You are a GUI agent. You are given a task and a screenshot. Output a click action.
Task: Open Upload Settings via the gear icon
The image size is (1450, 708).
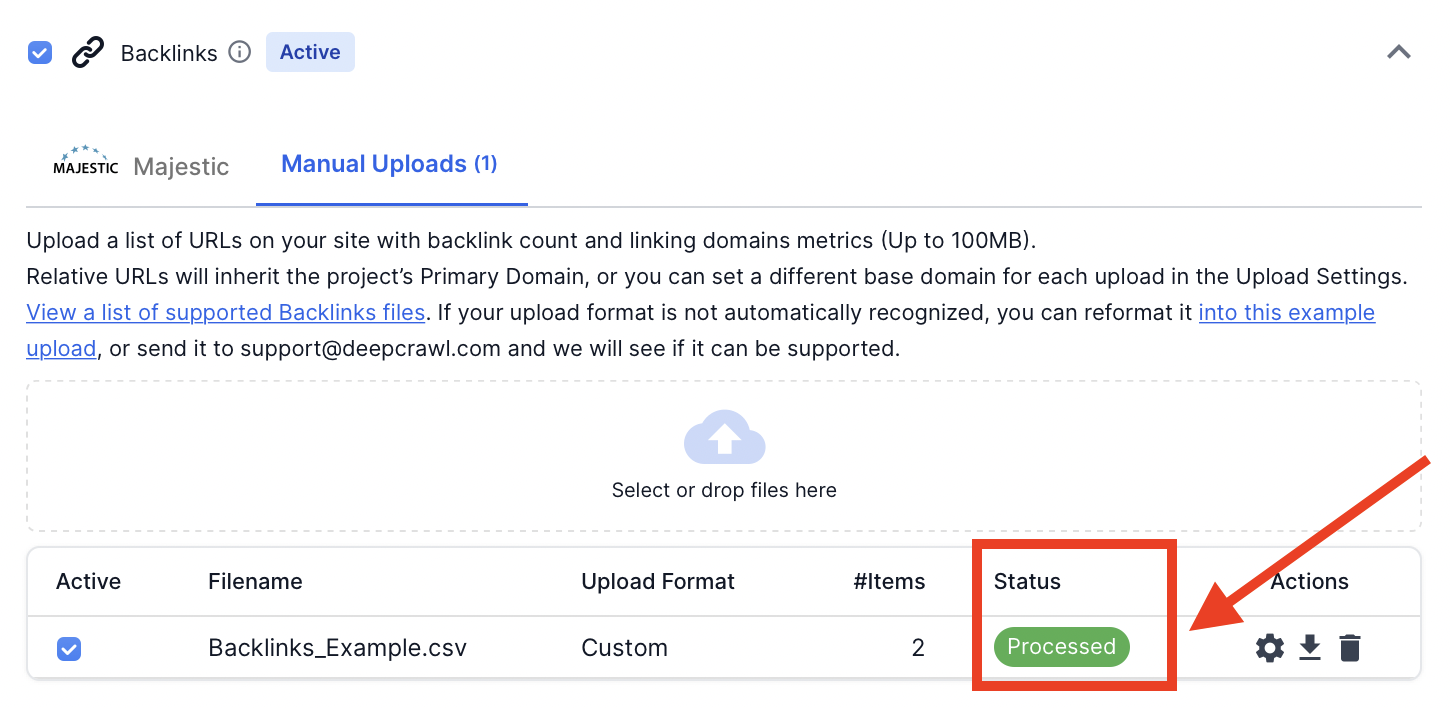(1269, 647)
